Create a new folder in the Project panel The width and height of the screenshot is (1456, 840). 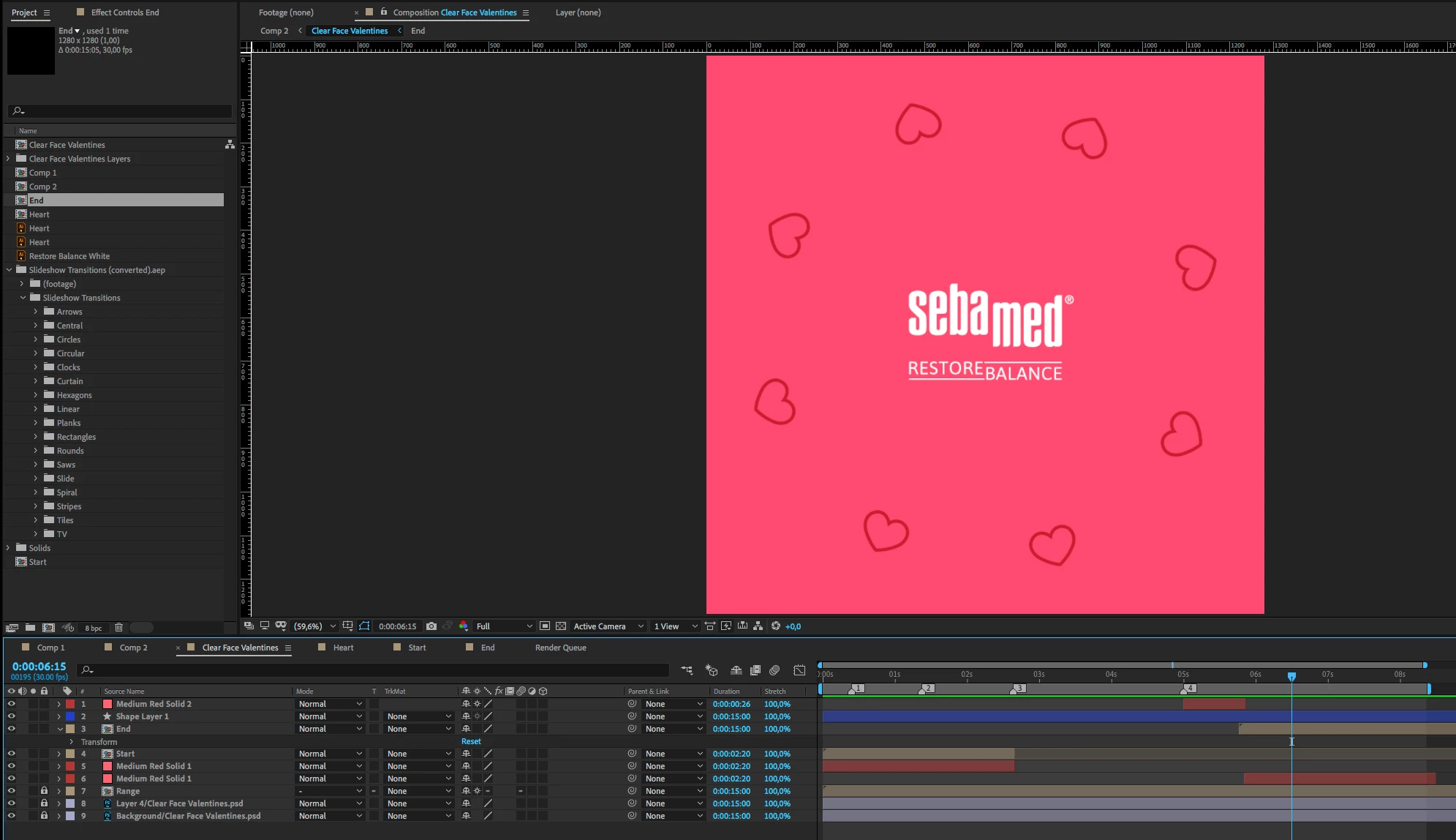click(x=30, y=628)
